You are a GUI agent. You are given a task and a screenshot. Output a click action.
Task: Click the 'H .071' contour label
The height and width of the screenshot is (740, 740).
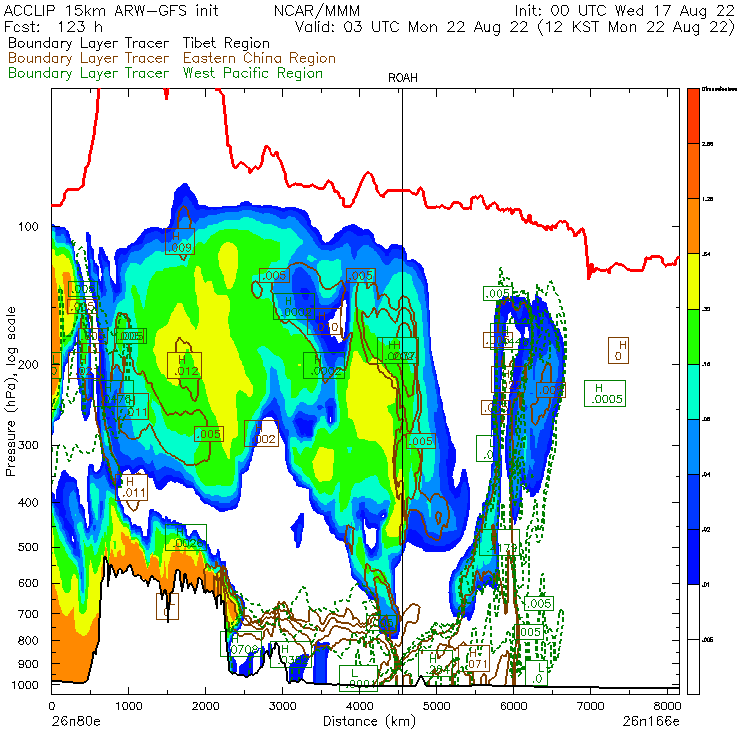pos(474,659)
